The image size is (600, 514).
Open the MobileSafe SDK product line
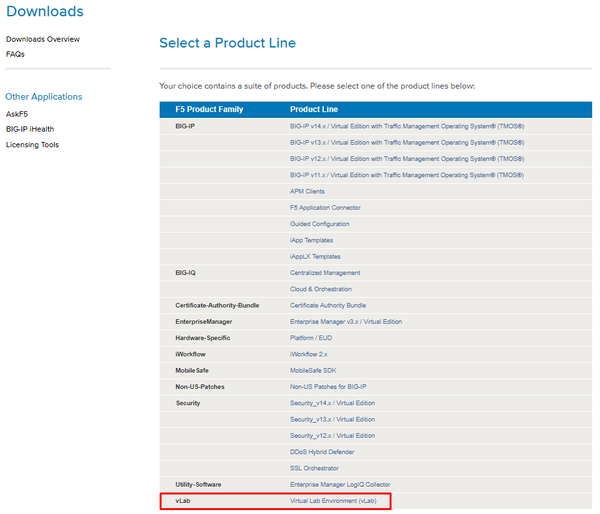[314, 370]
